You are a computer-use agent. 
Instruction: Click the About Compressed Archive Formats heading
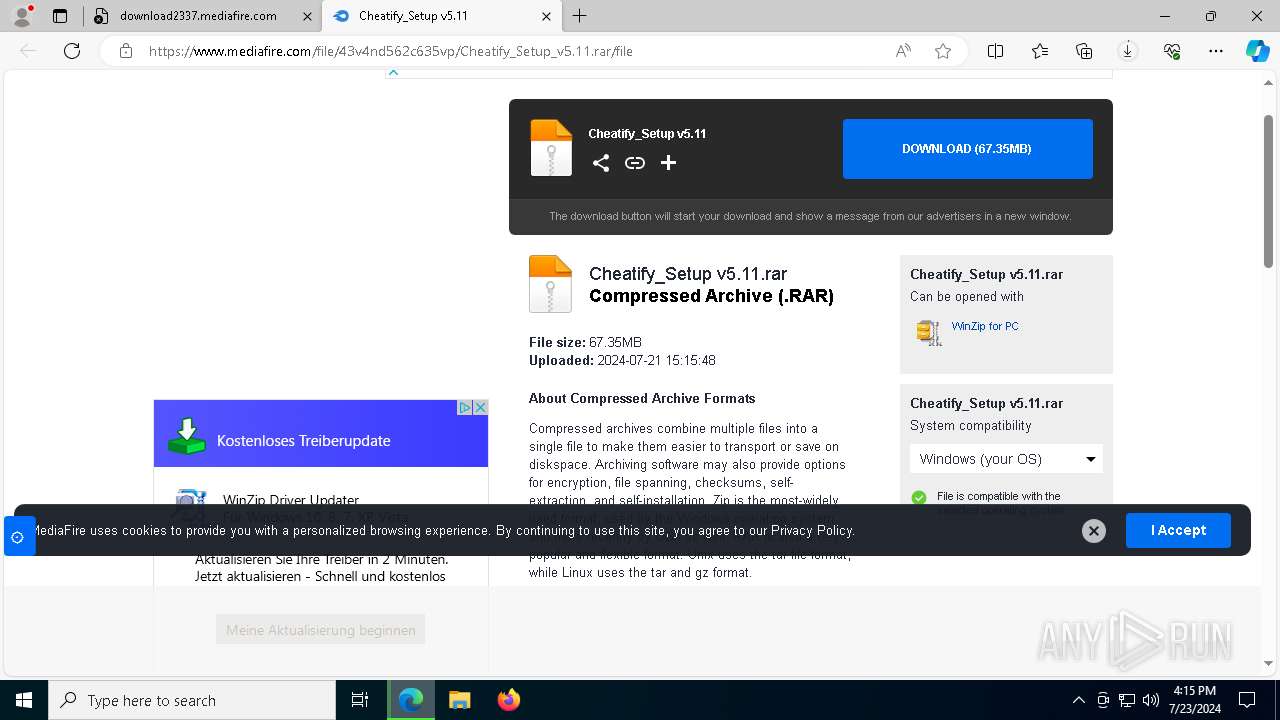642,398
